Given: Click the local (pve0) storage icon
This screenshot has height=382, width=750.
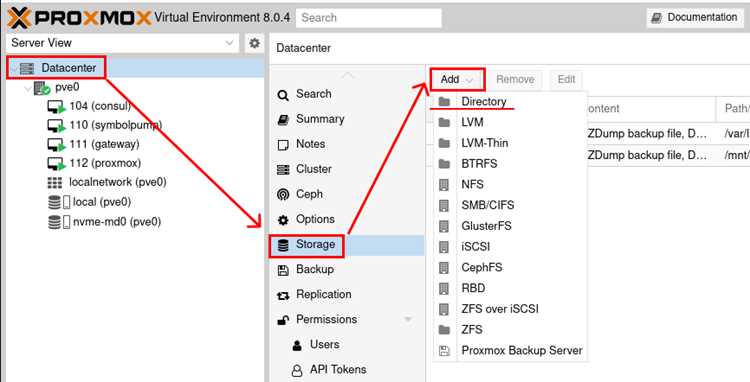Looking at the screenshot, I should 58,202.
